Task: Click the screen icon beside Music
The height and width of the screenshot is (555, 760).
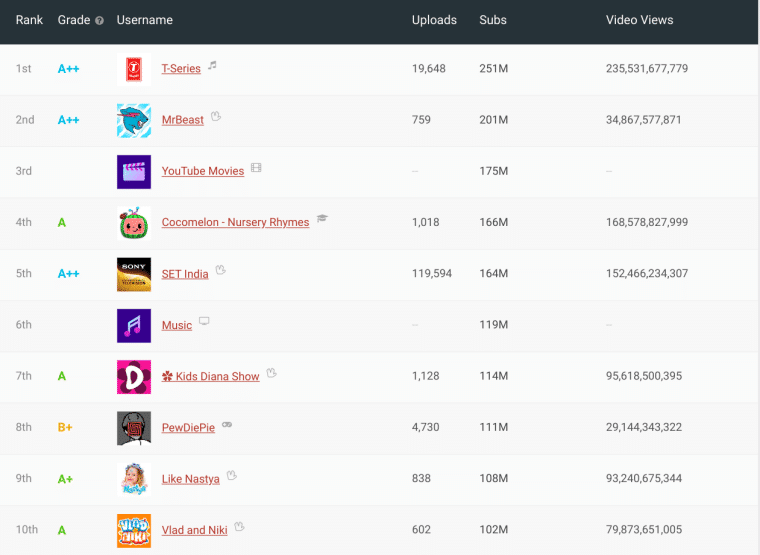Action: pos(204,321)
